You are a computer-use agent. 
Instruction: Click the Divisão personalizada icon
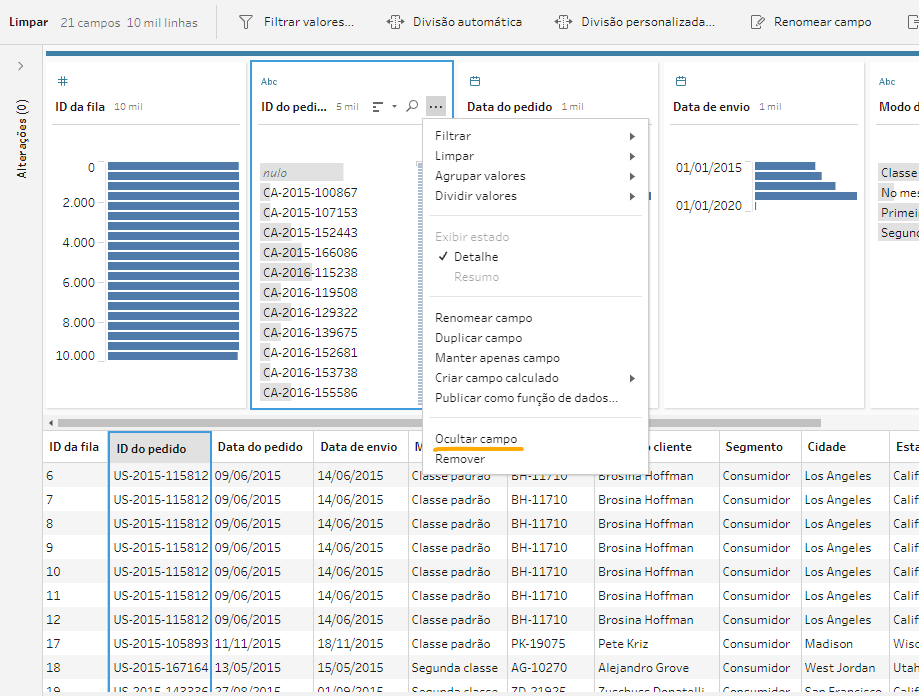pos(563,22)
